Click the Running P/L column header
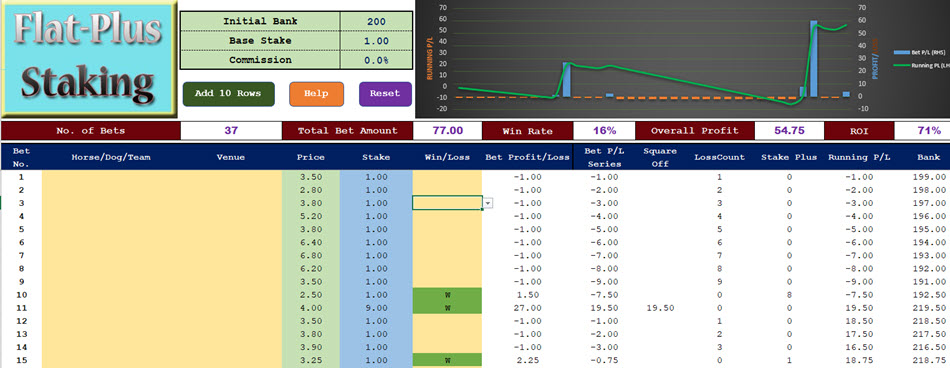Screen dimensions: 950x368 [859, 157]
